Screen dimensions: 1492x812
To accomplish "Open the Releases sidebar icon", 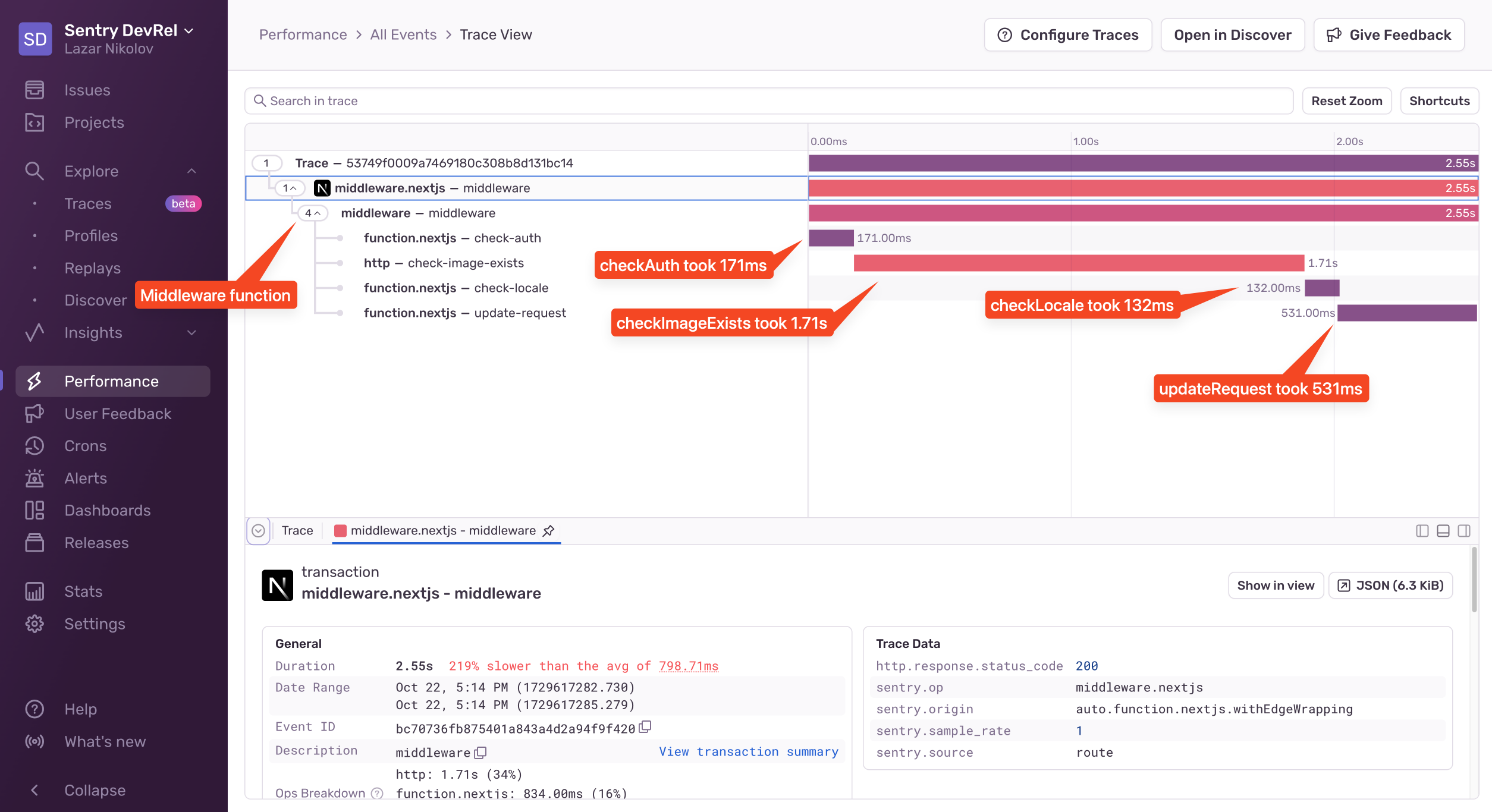I will pos(34,543).
